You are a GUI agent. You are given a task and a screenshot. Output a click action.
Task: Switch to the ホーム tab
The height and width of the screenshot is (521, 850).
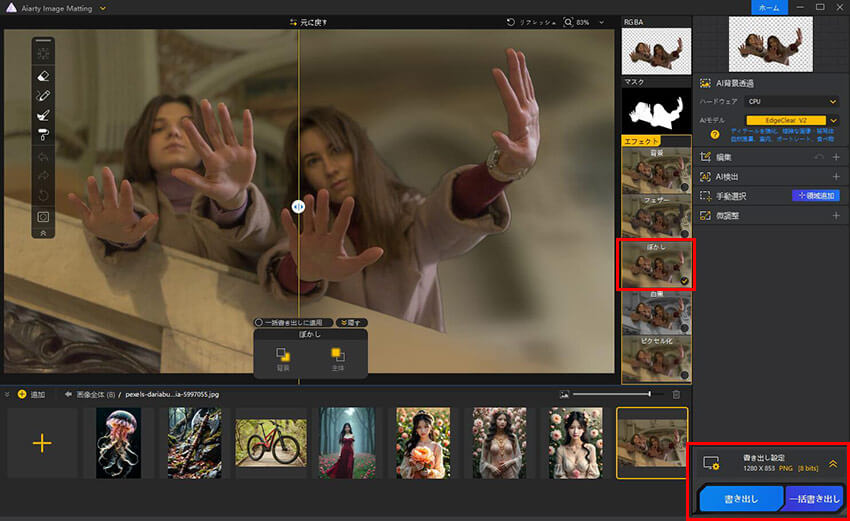pyautogui.click(x=768, y=6)
